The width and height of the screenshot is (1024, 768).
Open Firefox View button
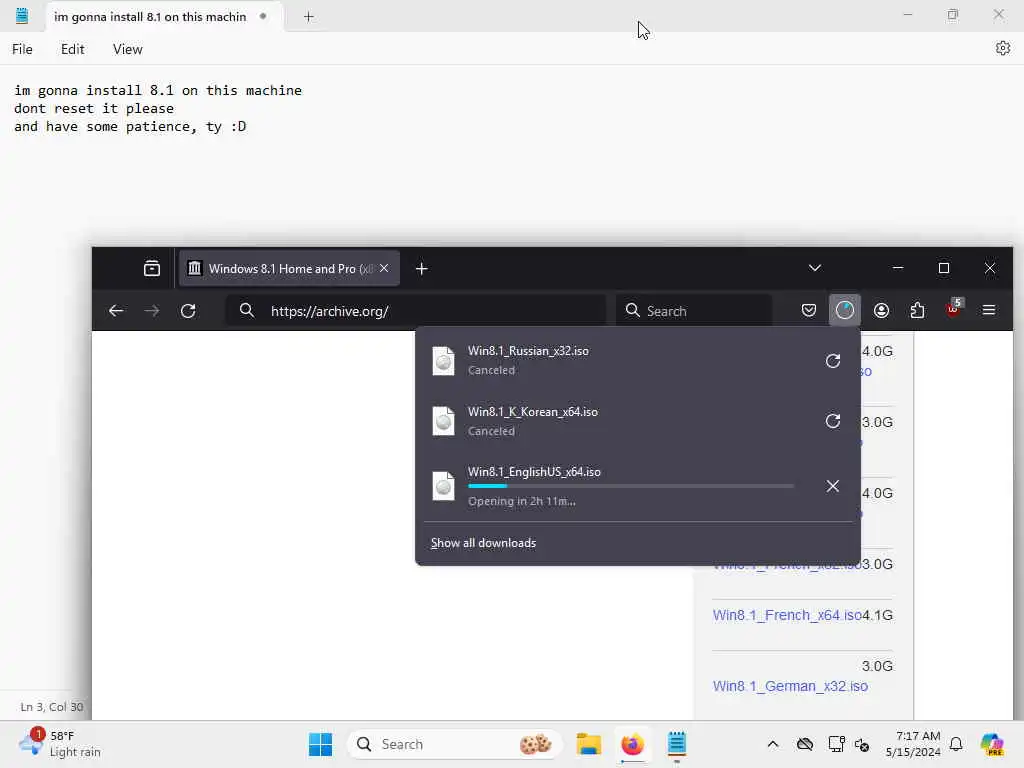(152, 268)
